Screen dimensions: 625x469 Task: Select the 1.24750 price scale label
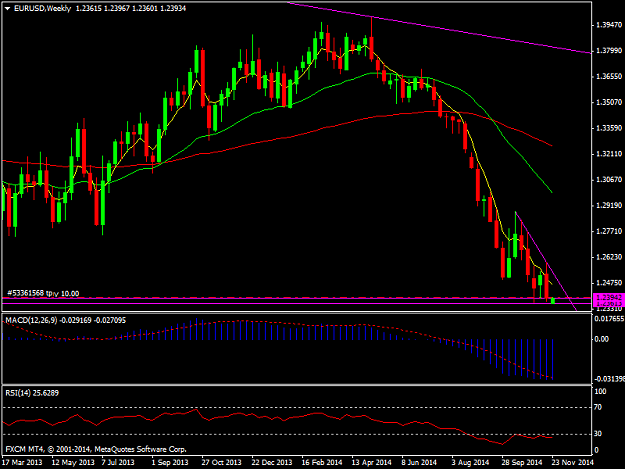pos(608,283)
